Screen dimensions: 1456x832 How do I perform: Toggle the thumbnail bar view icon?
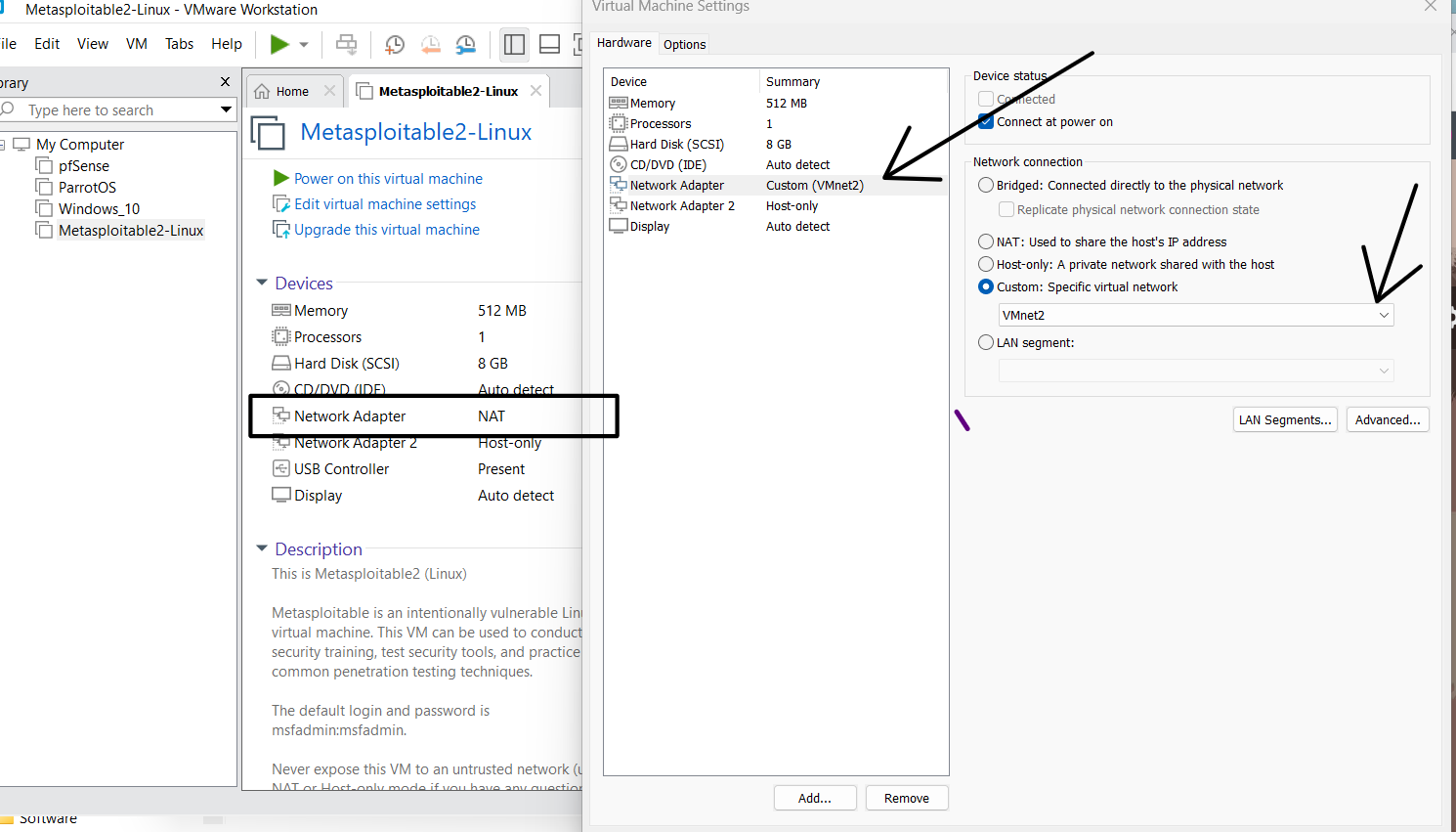coord(550,44)
